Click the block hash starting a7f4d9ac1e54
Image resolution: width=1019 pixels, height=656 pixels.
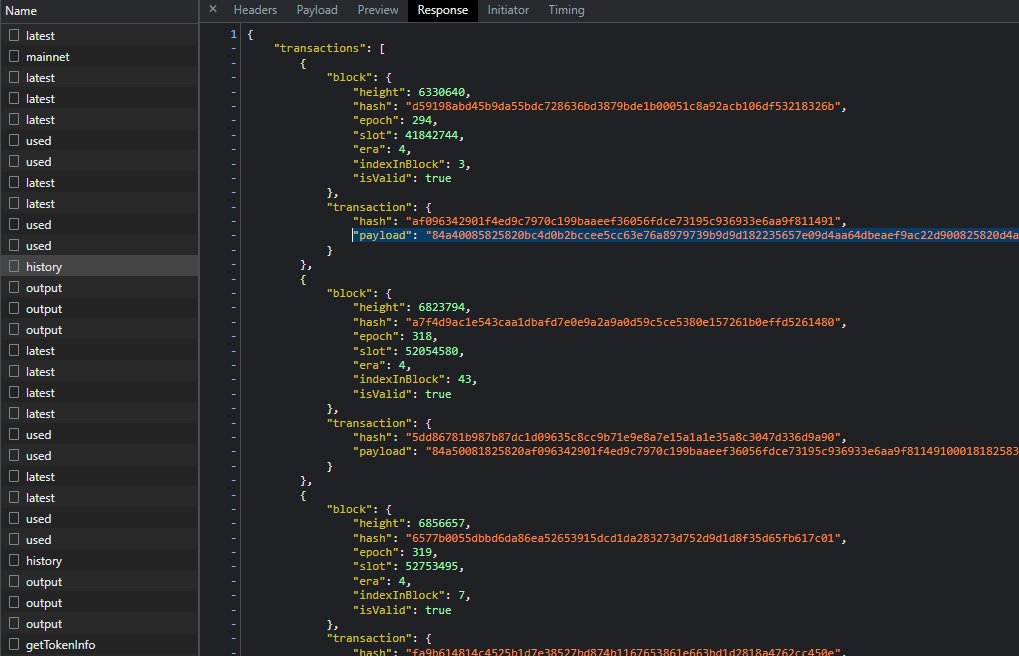623,322
